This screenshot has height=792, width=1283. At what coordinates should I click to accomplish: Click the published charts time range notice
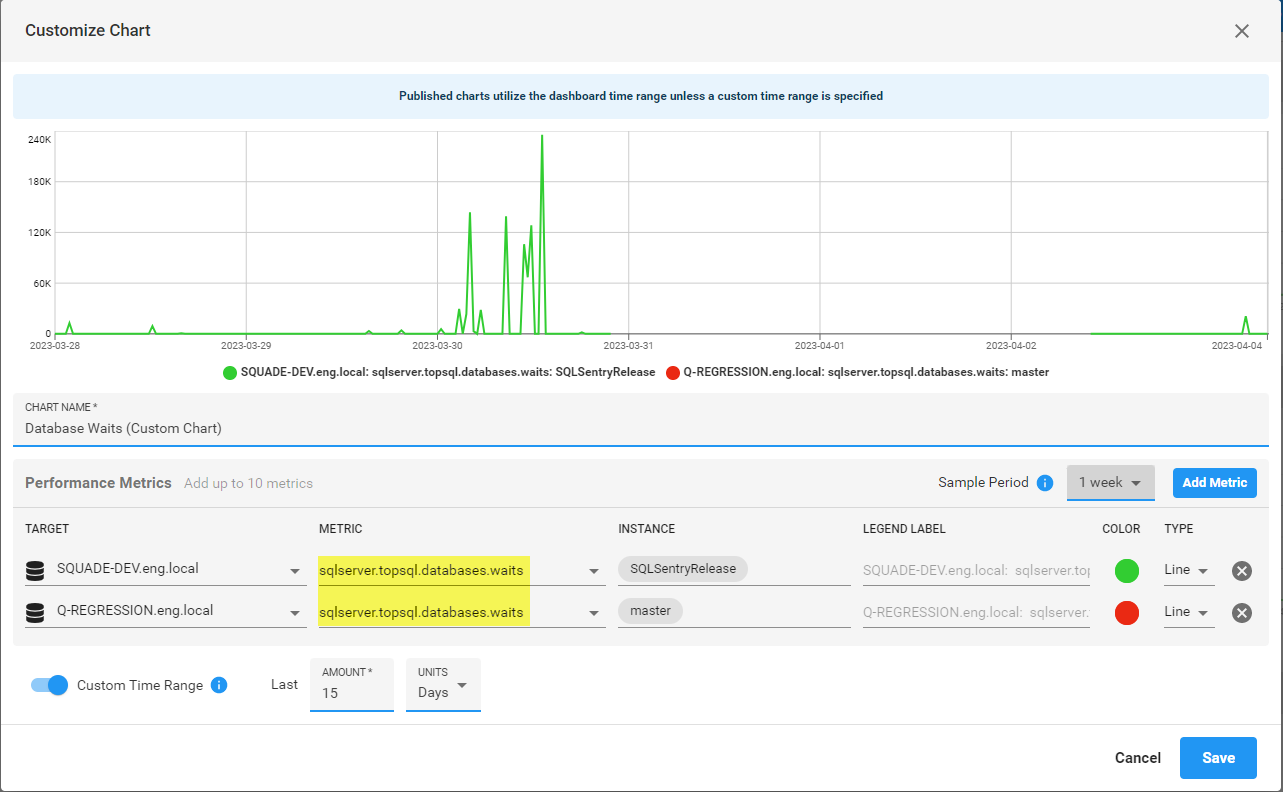[x=641, y=96]
